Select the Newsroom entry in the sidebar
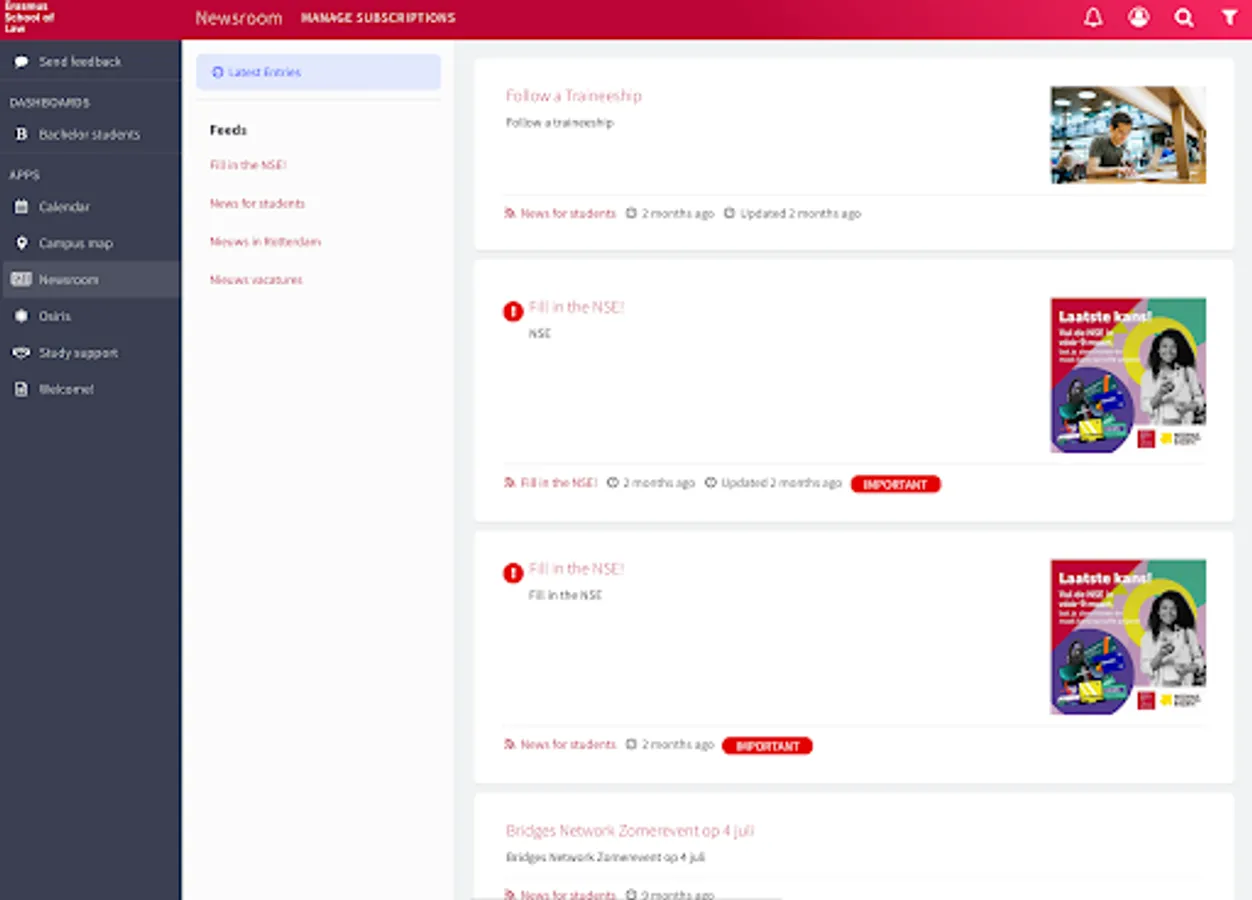 [70, 279]
